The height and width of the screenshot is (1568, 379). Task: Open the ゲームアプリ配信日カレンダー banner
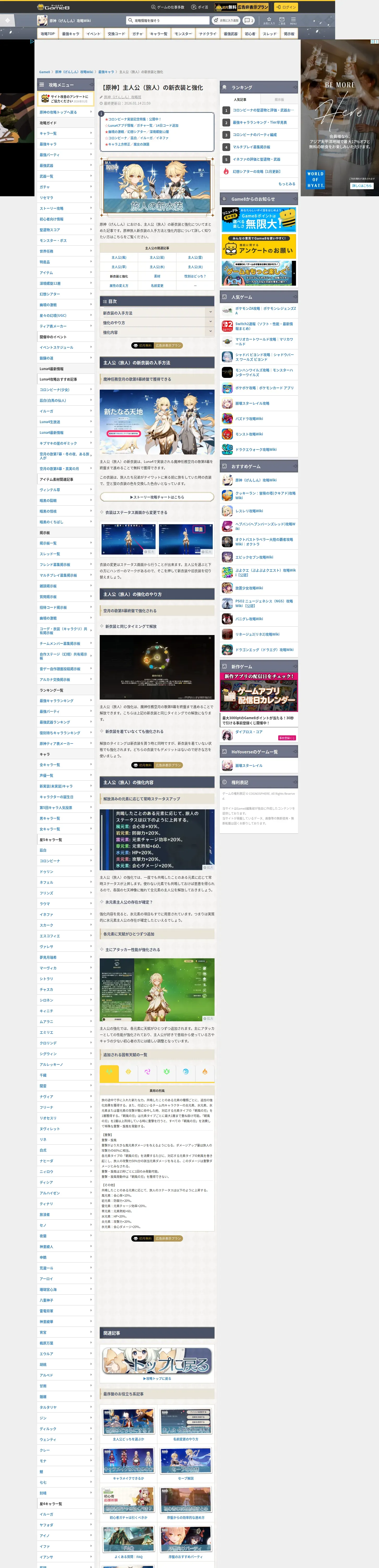(259, 692)
